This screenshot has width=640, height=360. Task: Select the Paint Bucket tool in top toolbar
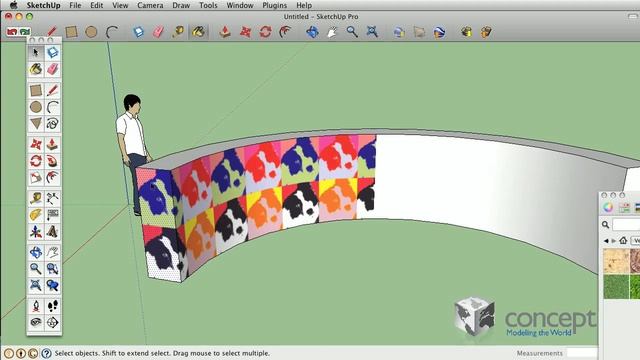[198, 32]
